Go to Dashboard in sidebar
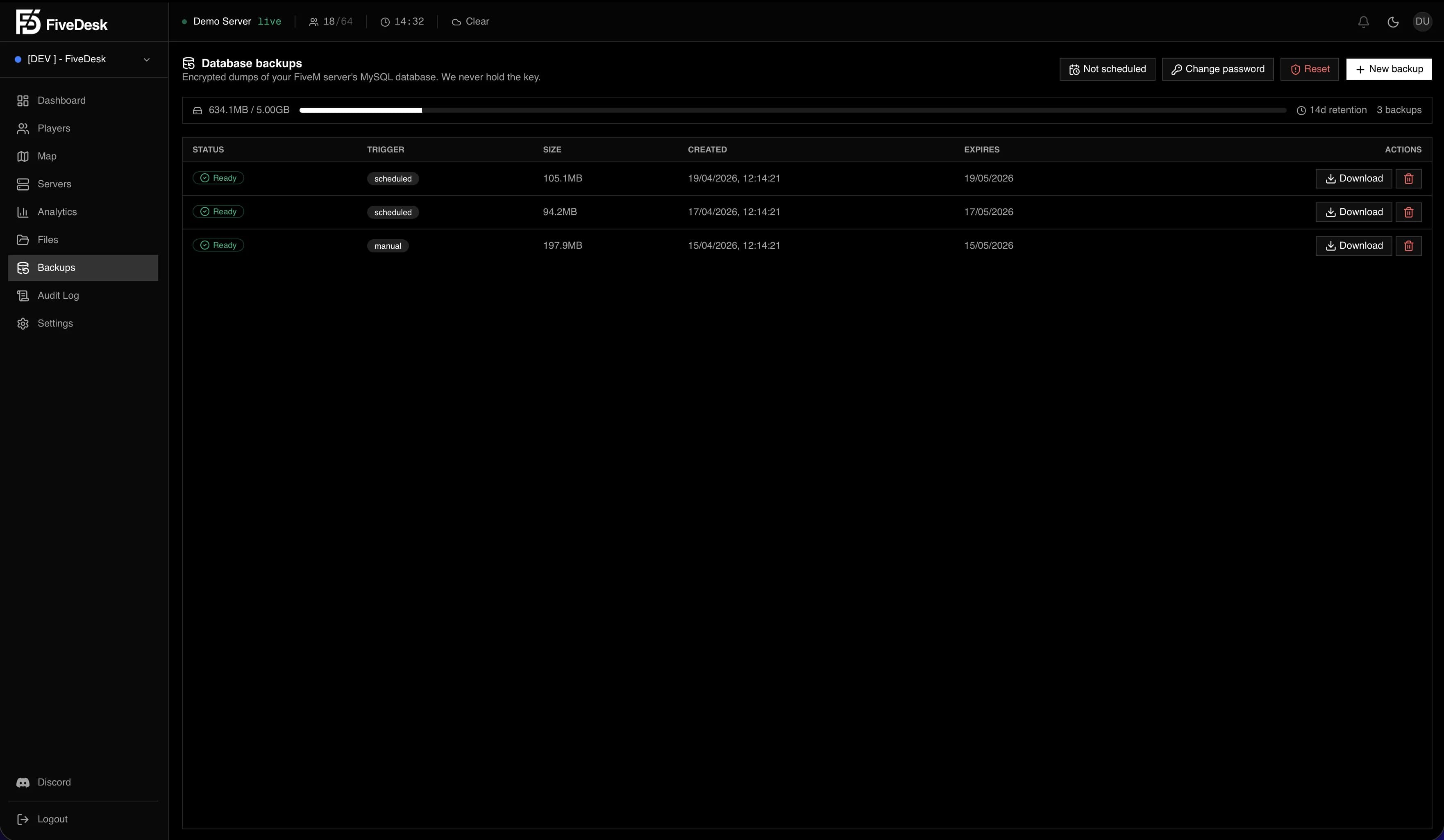Image resolution: width=1444 pixels, height=840 pixels. tap(83, 101)
